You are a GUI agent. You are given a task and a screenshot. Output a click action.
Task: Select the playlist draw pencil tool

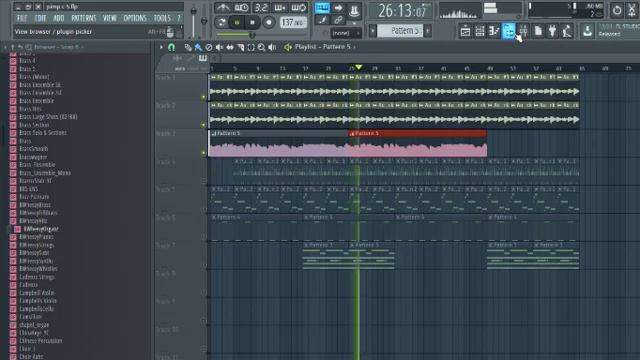click(188, 47)
